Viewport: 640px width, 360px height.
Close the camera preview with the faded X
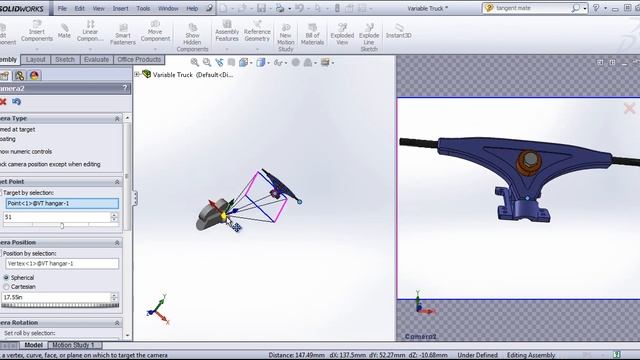click(629, 108)
